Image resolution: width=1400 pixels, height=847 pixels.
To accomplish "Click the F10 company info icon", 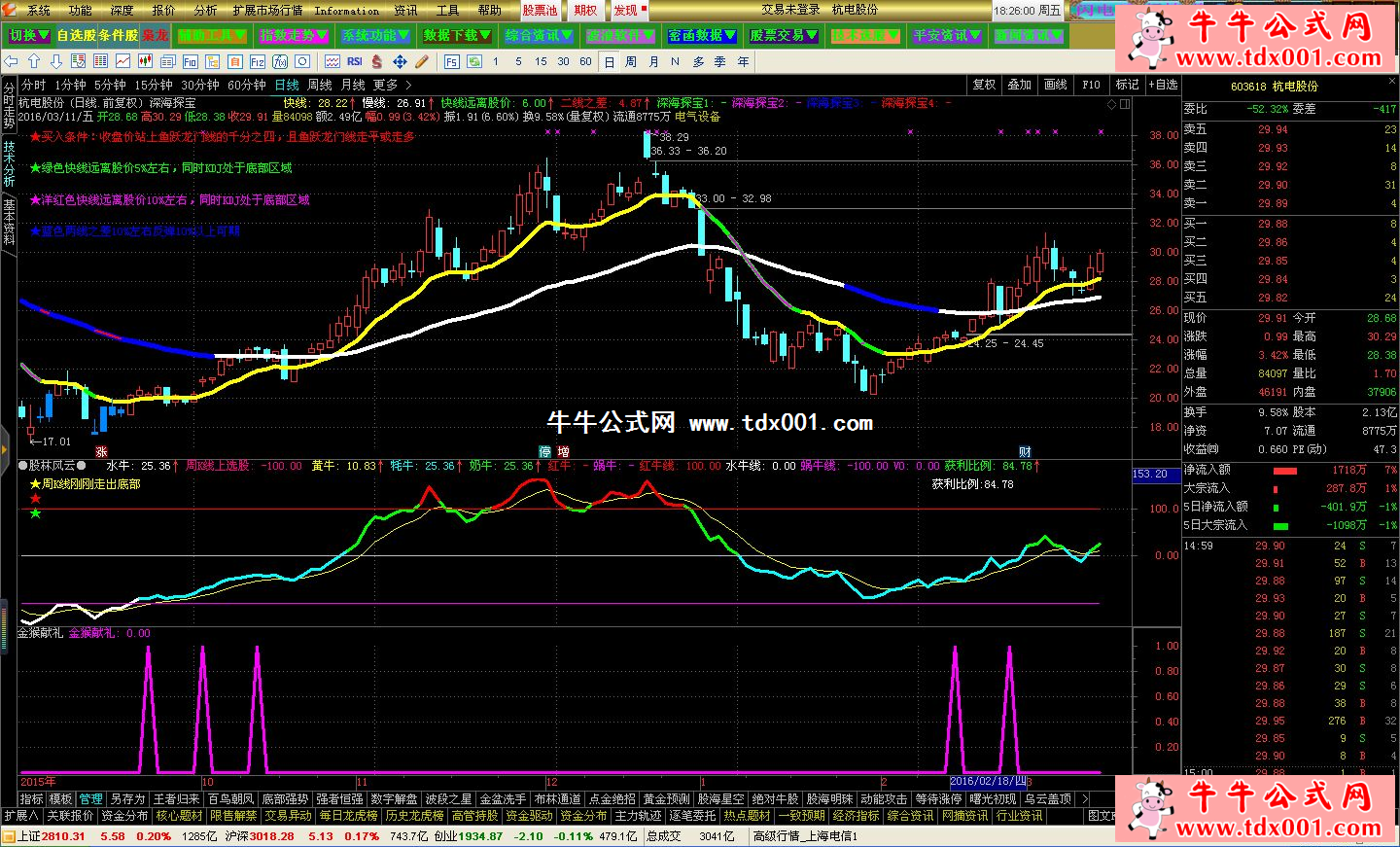I will click(190, 61).
